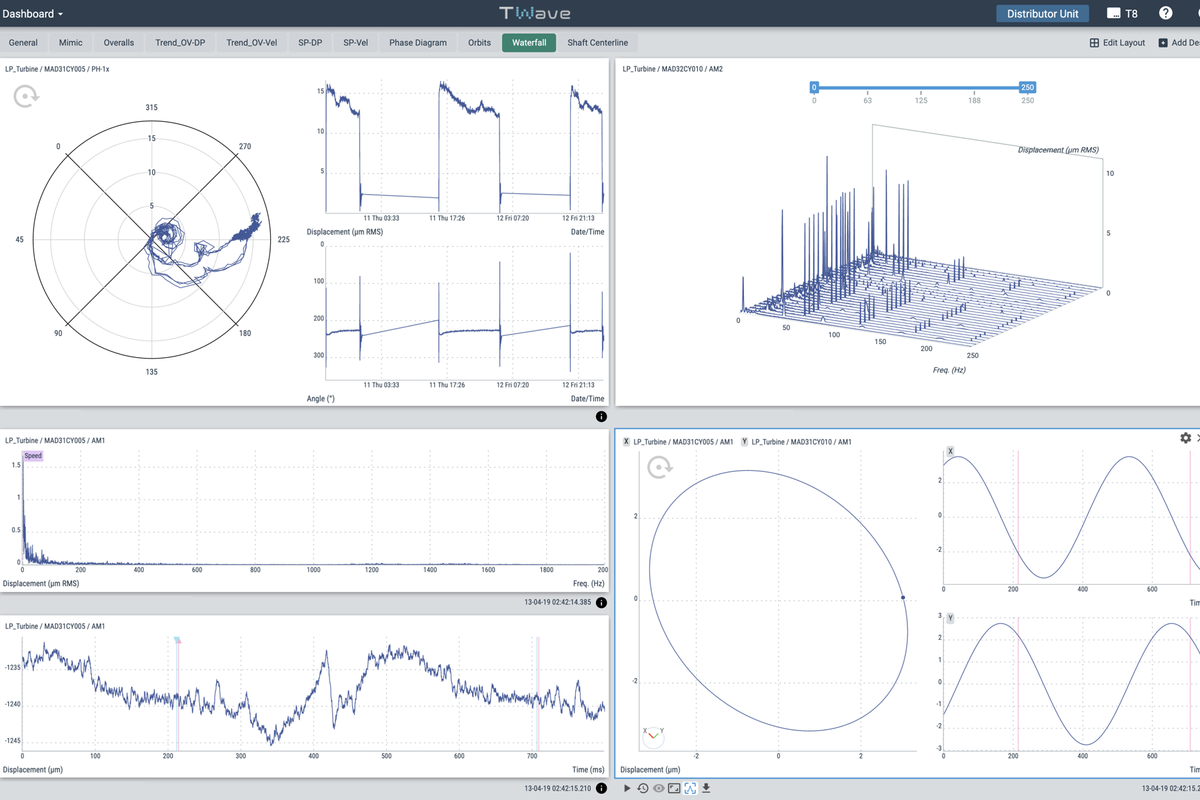Open the orbit widget settings gear

point(1186,438)
